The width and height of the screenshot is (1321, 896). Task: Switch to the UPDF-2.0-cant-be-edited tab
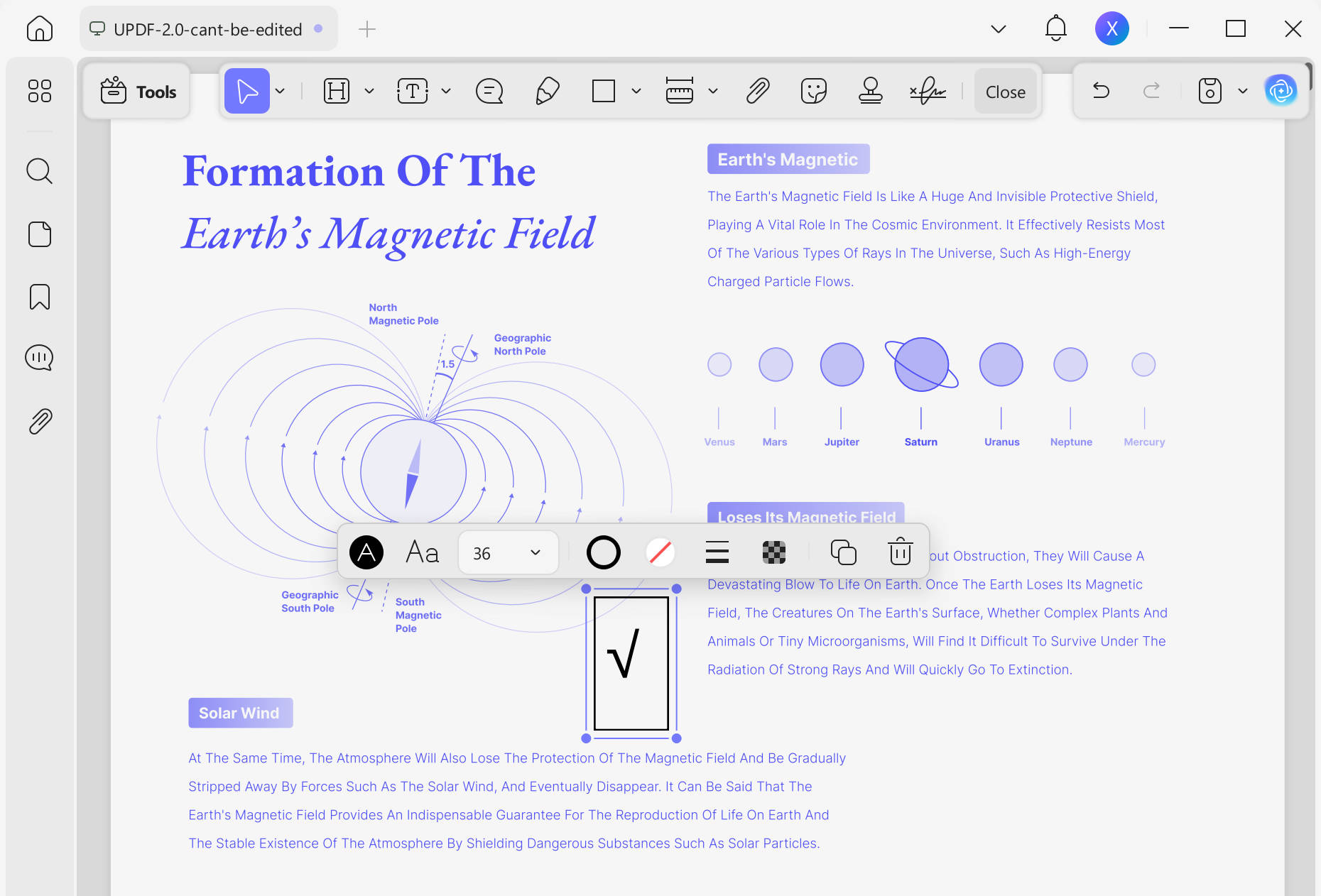[x=207, y=29]
